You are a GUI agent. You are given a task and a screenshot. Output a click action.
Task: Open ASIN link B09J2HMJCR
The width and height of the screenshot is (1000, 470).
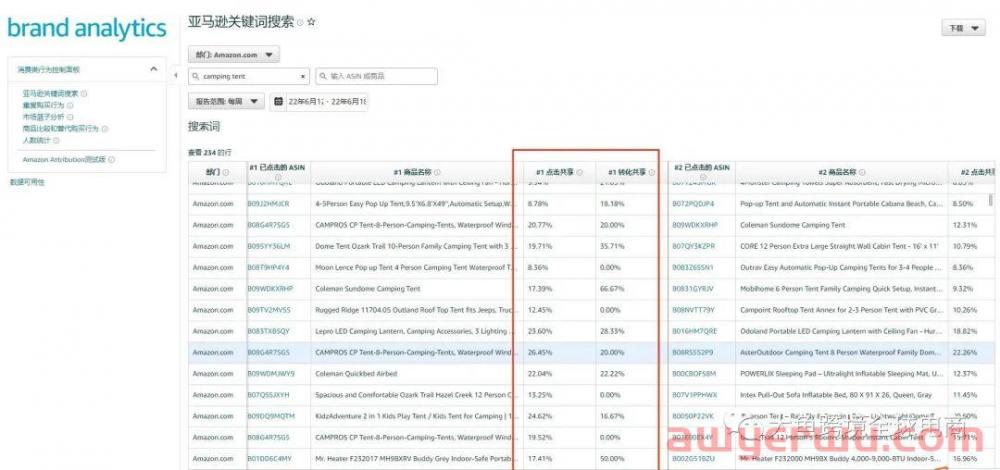pos(268,204)
